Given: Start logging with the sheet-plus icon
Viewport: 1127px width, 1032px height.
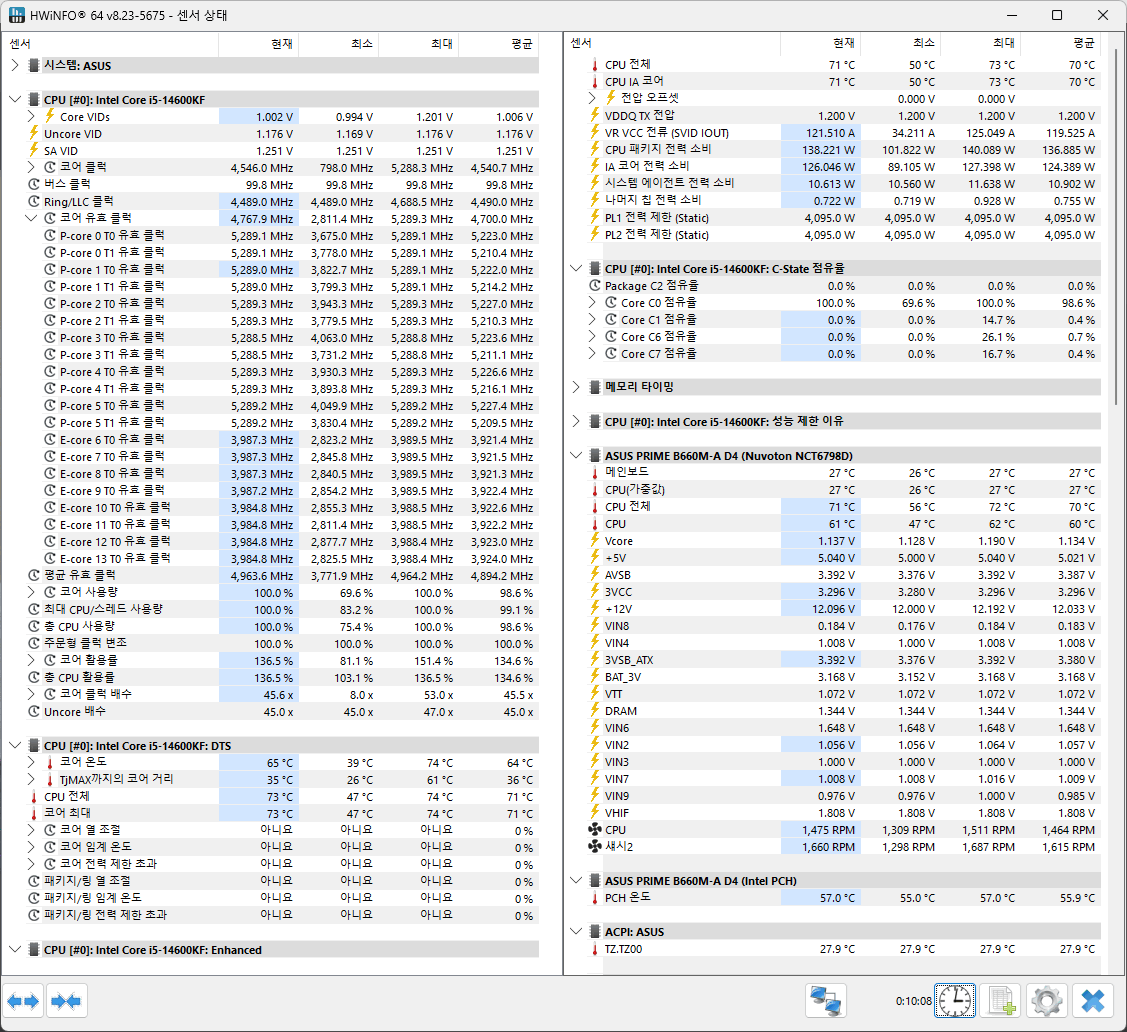Looking at the screenshot, I should click(x=1001, y=1001).
